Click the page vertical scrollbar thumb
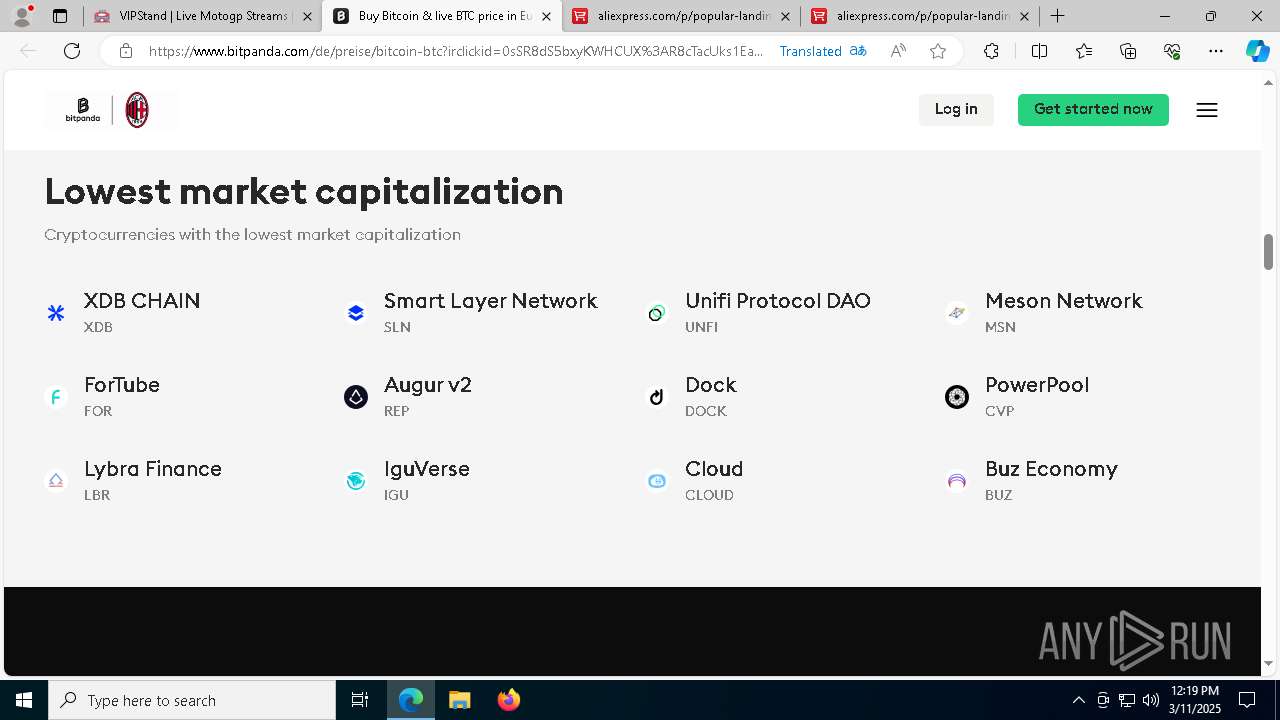The width and height of the screenshot is (1280, 720). pyautogui.click(x=1268, y=251)
